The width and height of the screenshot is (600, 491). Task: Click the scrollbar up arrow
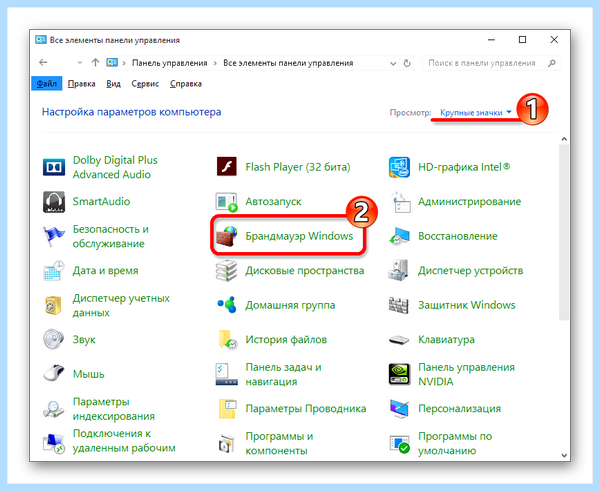tap(564, 139)
